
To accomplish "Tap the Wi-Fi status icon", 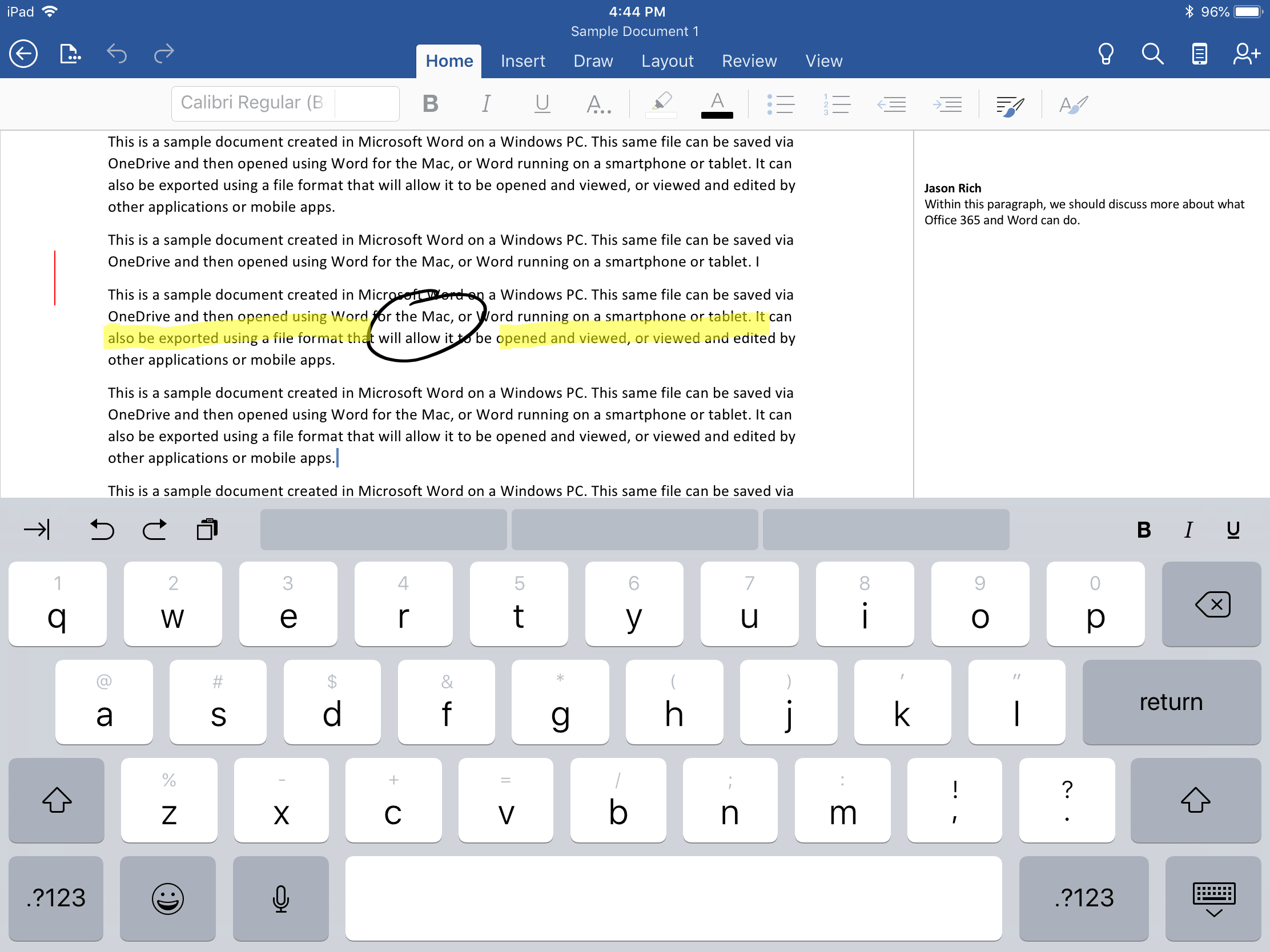I will pos(50,11).
